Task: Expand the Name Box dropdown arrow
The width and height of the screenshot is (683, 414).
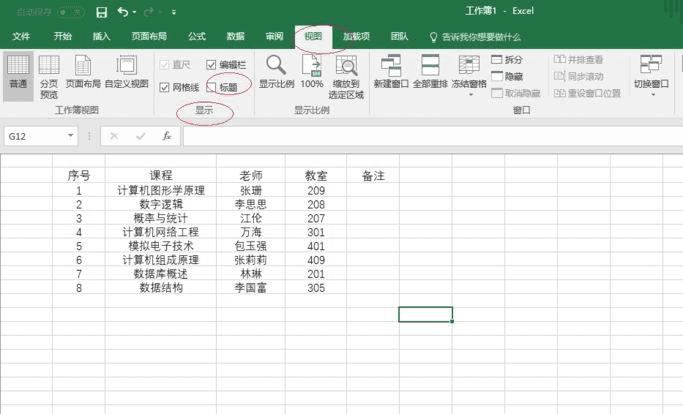Action: [71, 136]
